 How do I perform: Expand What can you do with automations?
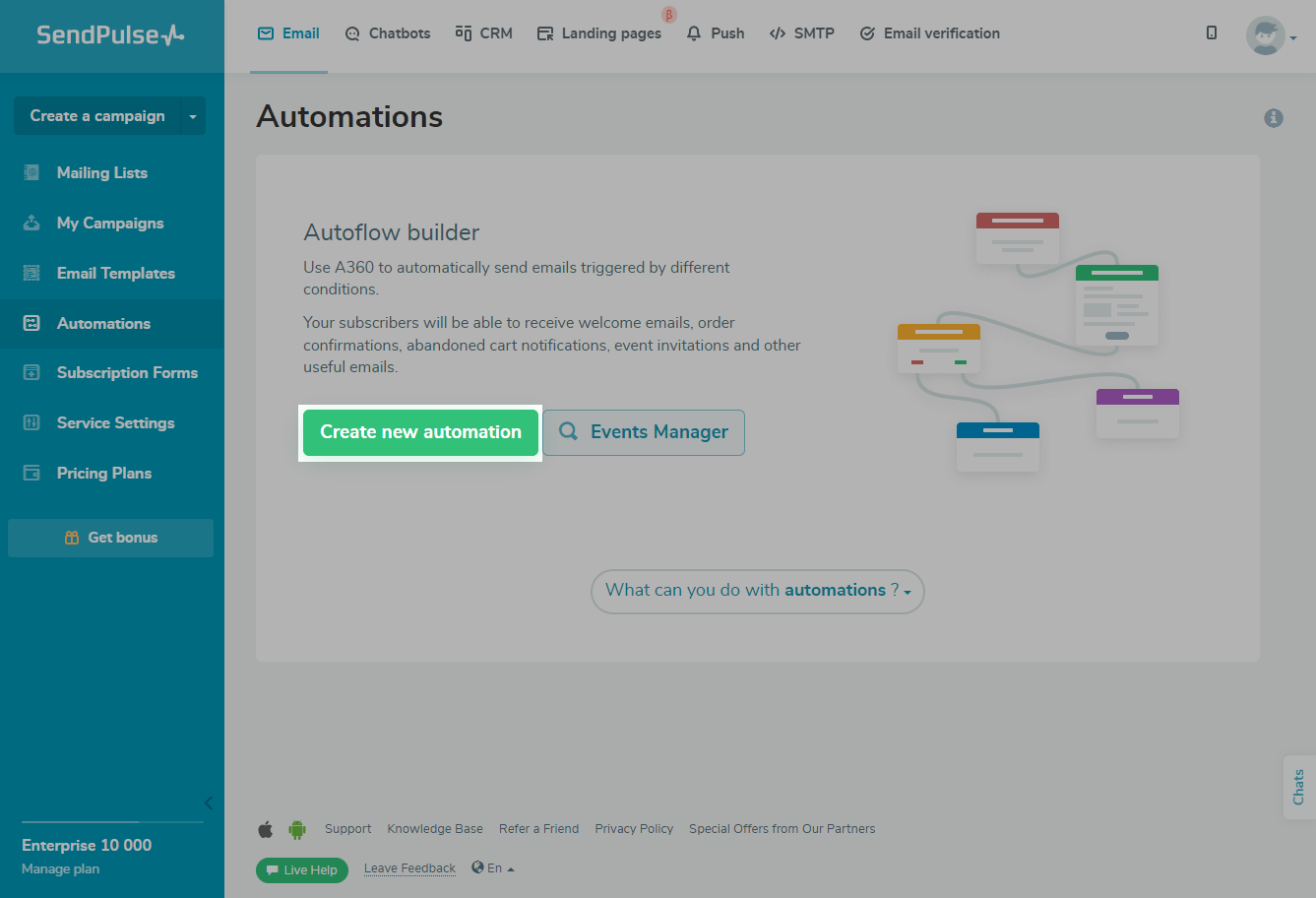tap(758, 591)
